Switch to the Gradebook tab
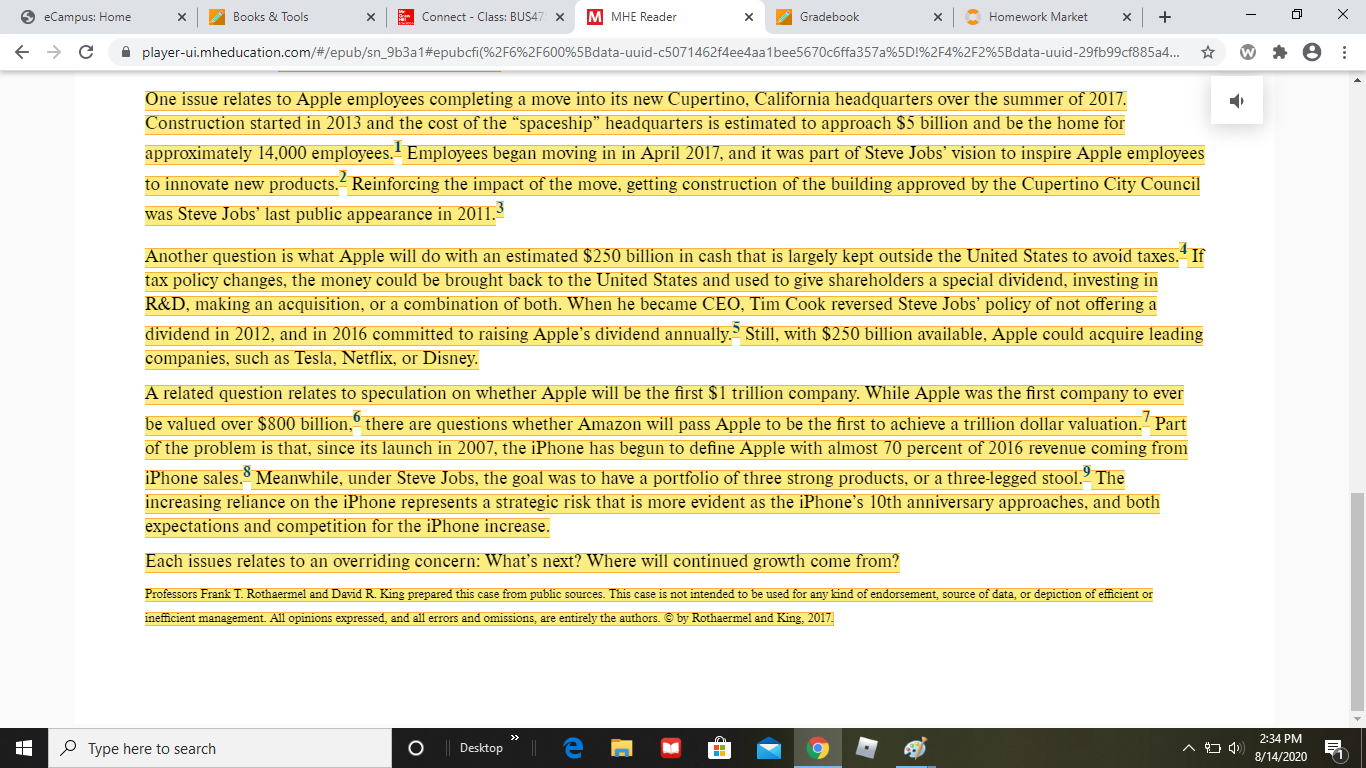 [x=859, y=17]
